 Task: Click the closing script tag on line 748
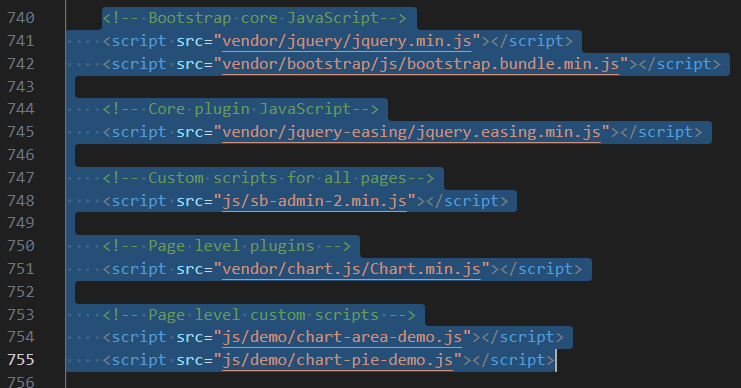(x=467, y=201)
